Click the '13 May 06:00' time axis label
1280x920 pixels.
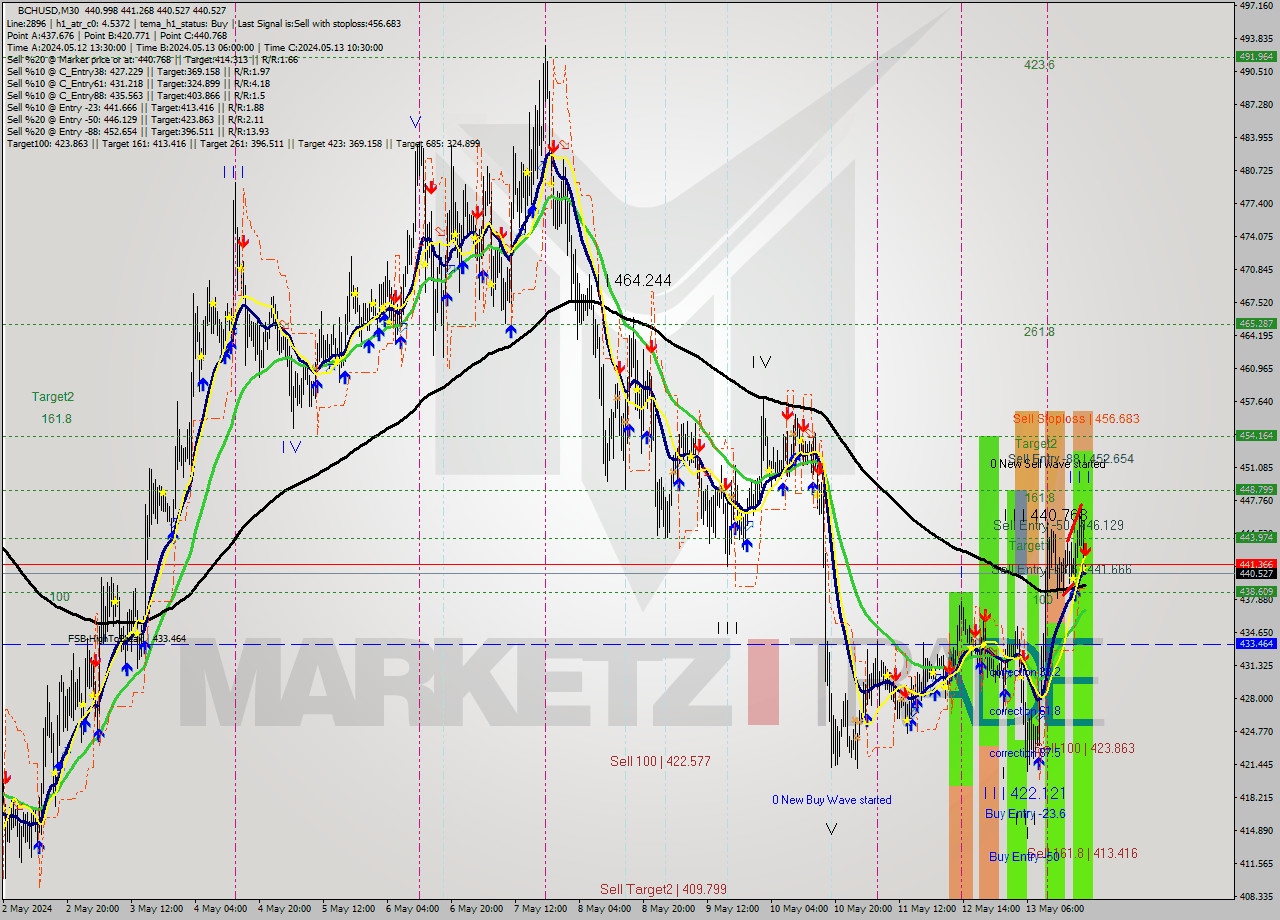tap(1056, 910)
